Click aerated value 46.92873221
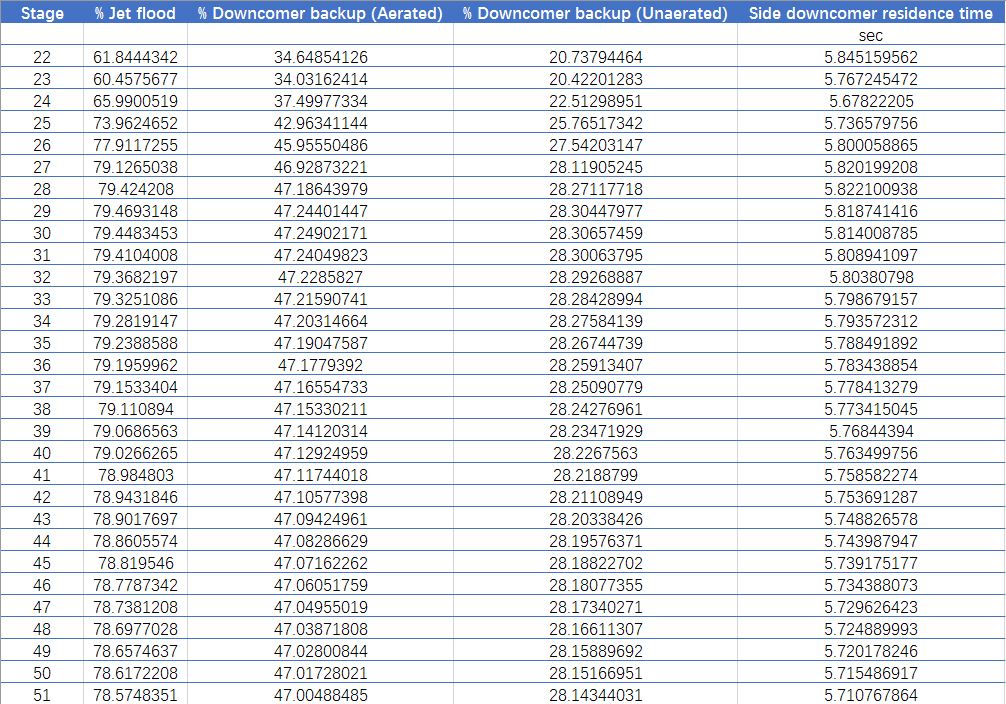 tap(320, 167)
